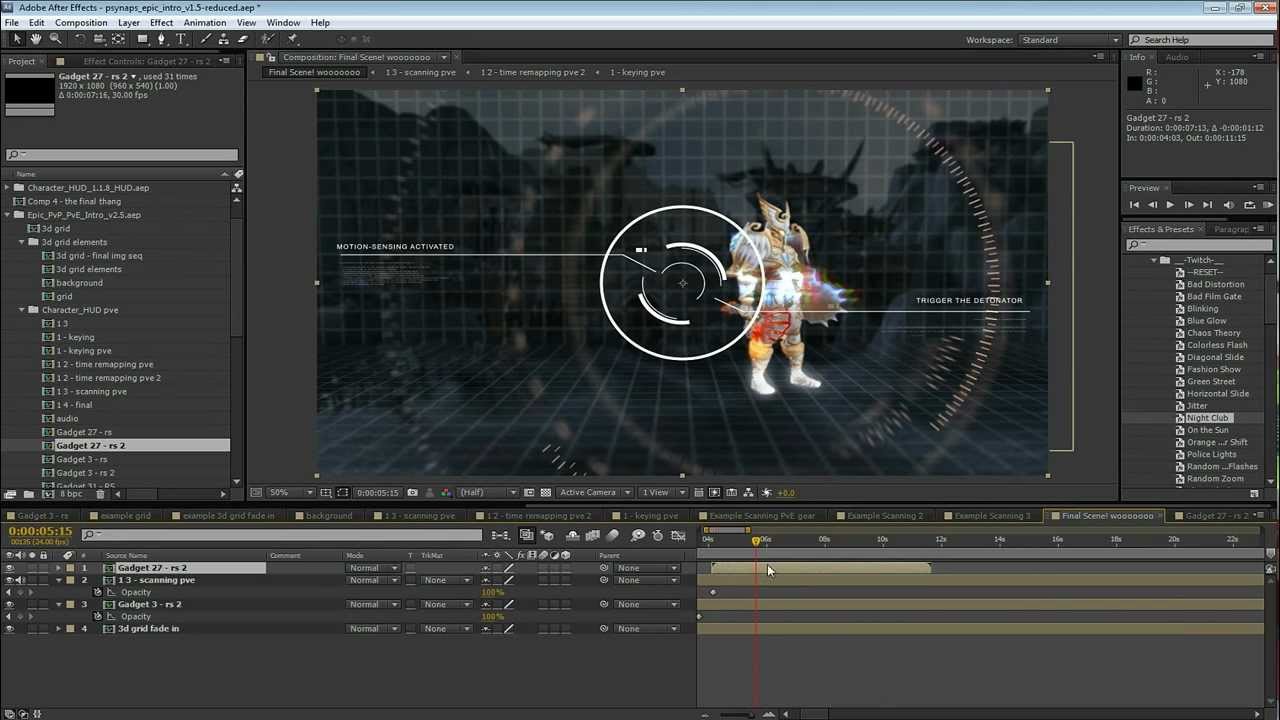This screenshot has height=720, width=1280.
Task: Open the Graph Editor in timeline
Action: [x=678, y=535]
